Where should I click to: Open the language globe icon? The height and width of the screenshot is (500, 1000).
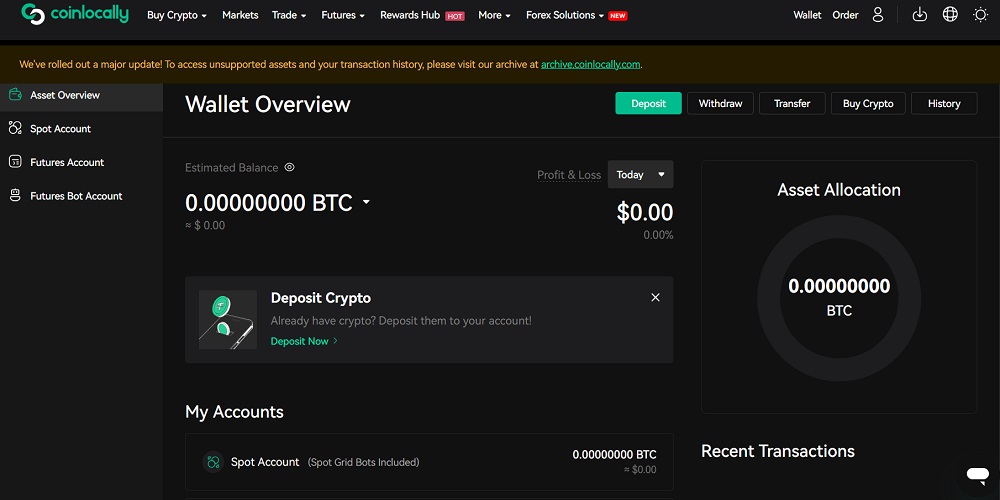[x=950, y=15]
